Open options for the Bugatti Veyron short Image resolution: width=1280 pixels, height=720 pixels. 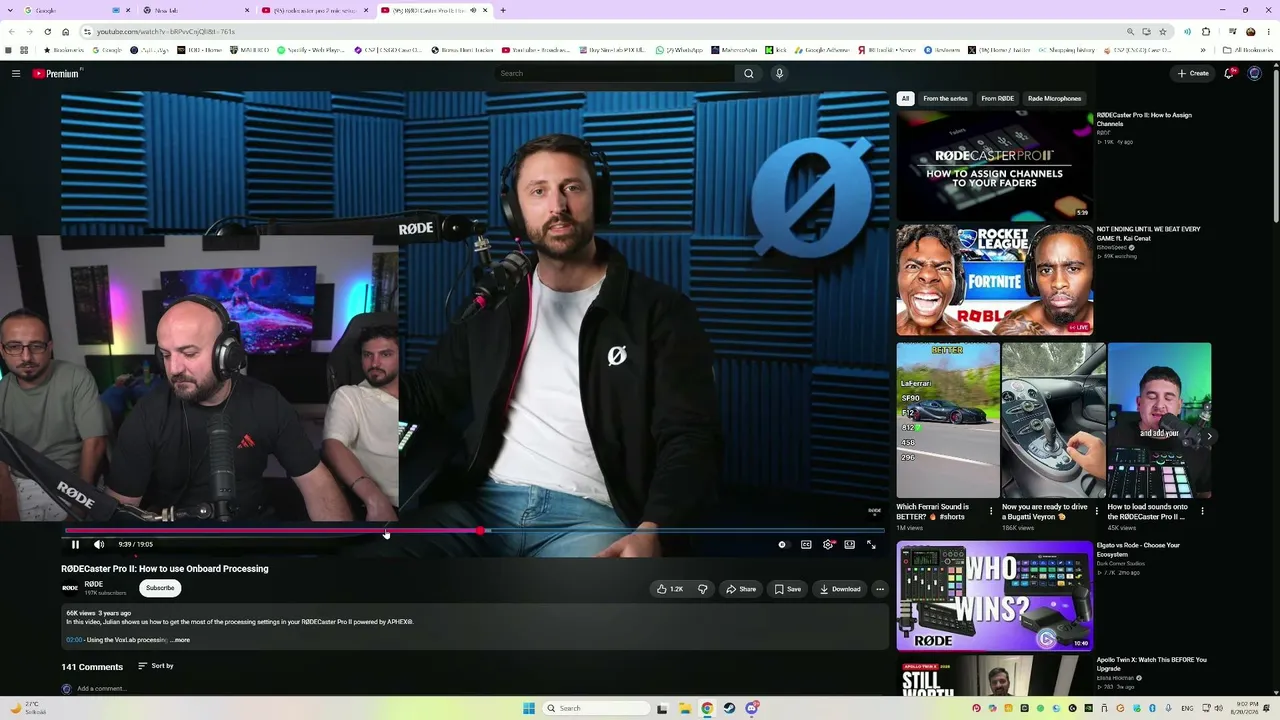coord(1097,510)
